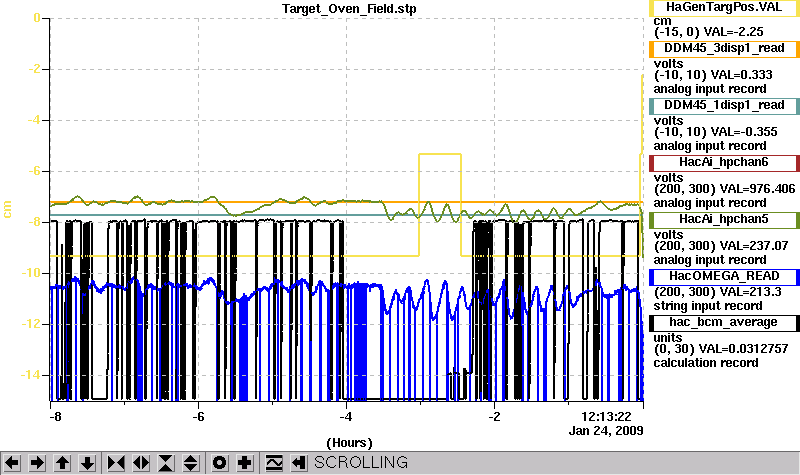Click the Target_Oven_Field.stp plot title
Viewport: 800px width, 475px height.
coord(349,9)
